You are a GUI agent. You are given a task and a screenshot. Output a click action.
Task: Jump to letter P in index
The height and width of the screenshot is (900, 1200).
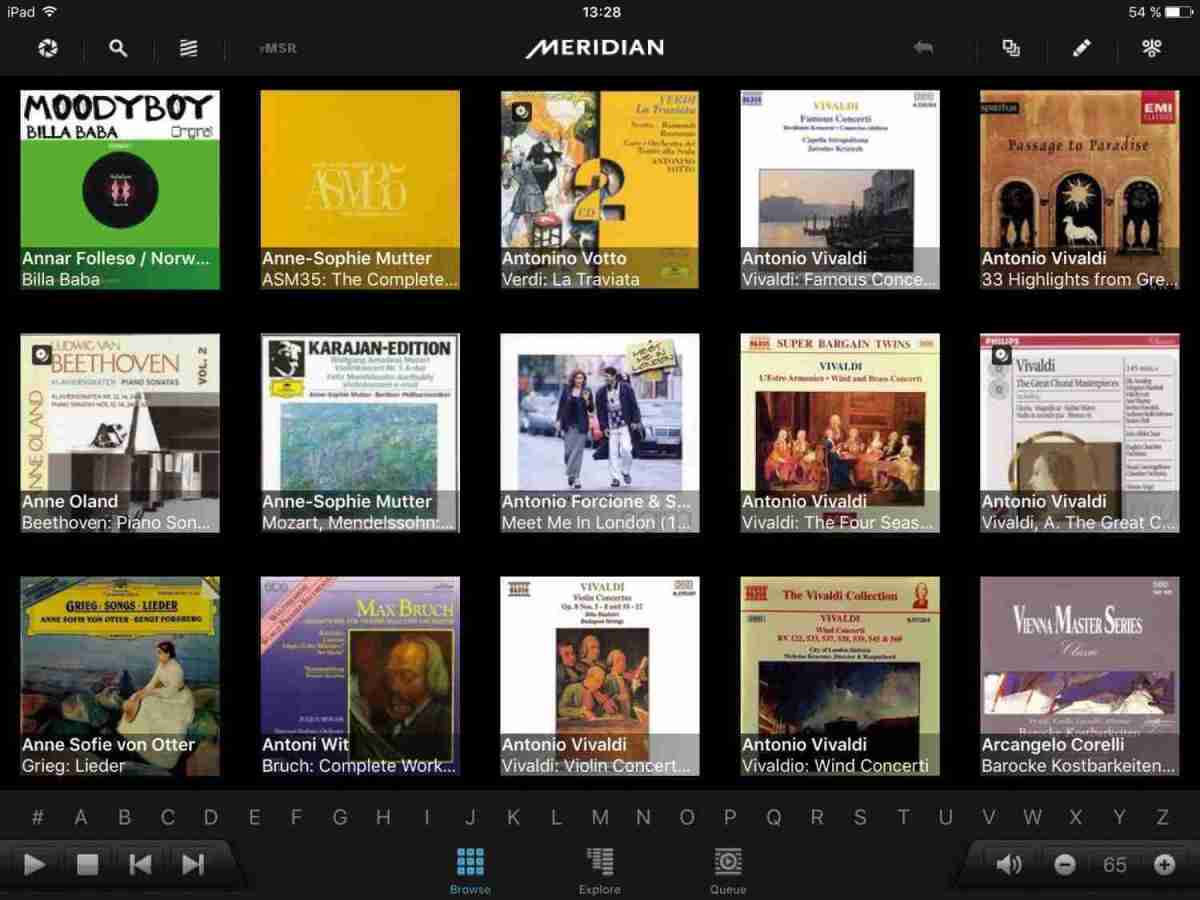[x=730, y=817]
